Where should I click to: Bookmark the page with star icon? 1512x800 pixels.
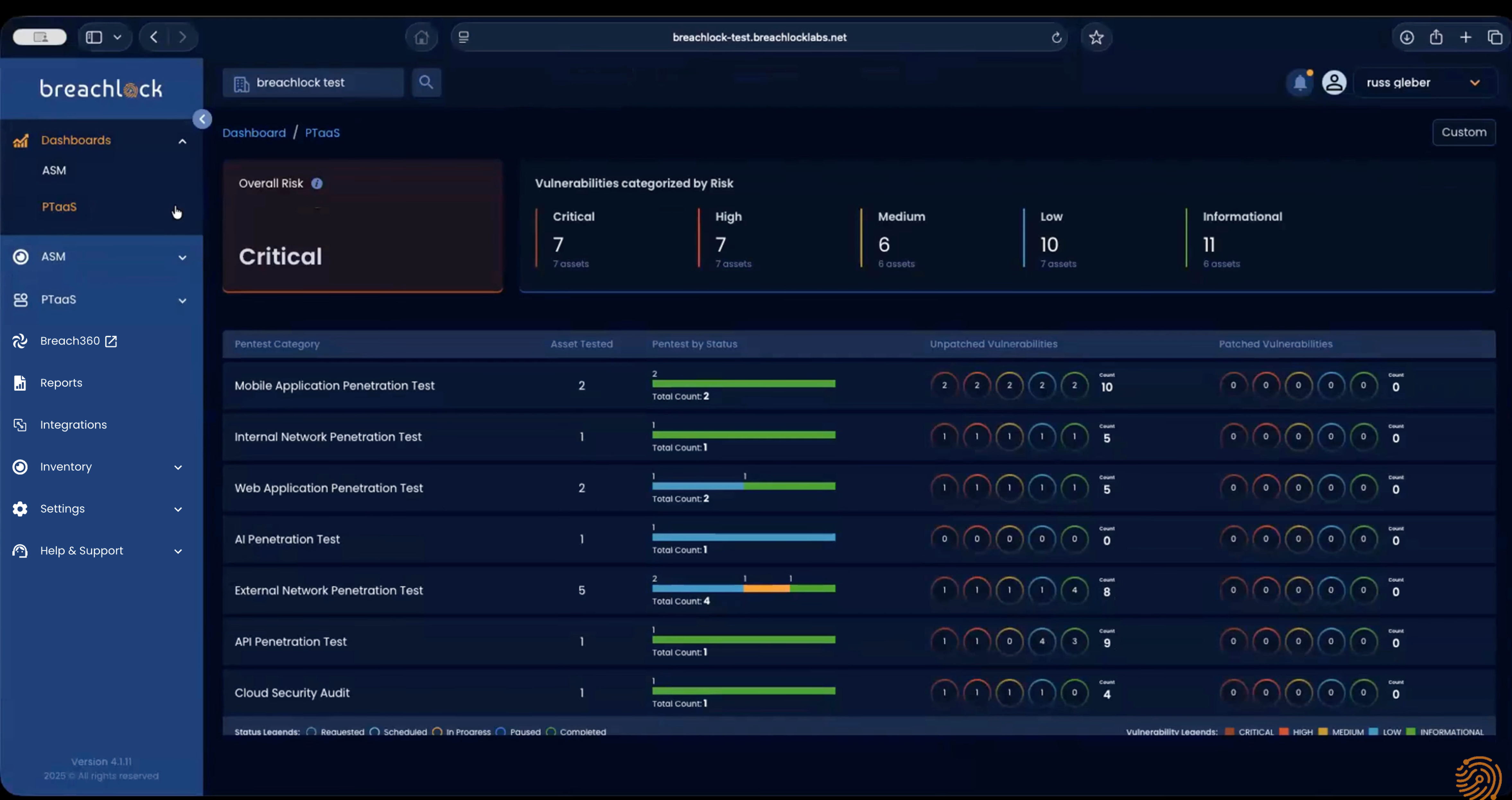tap(1096, 38)
